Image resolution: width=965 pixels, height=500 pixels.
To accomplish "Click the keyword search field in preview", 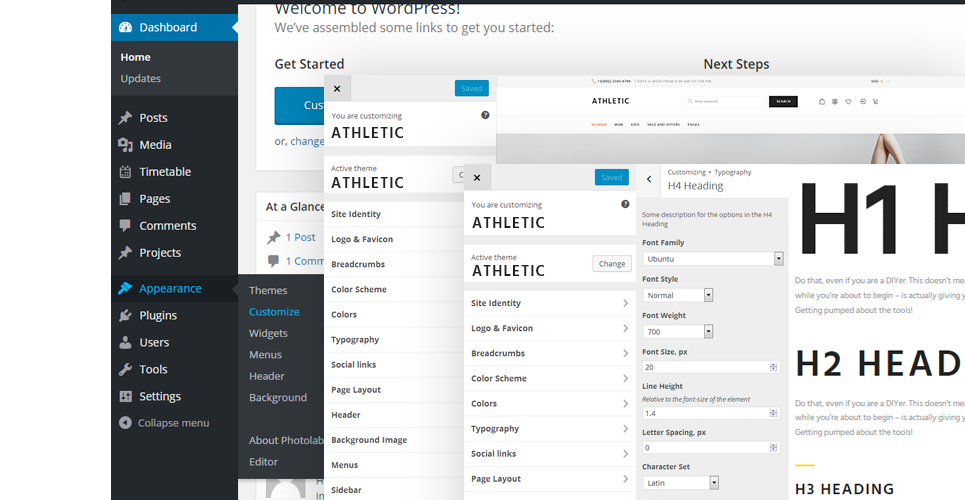I will tap(725, 102).
